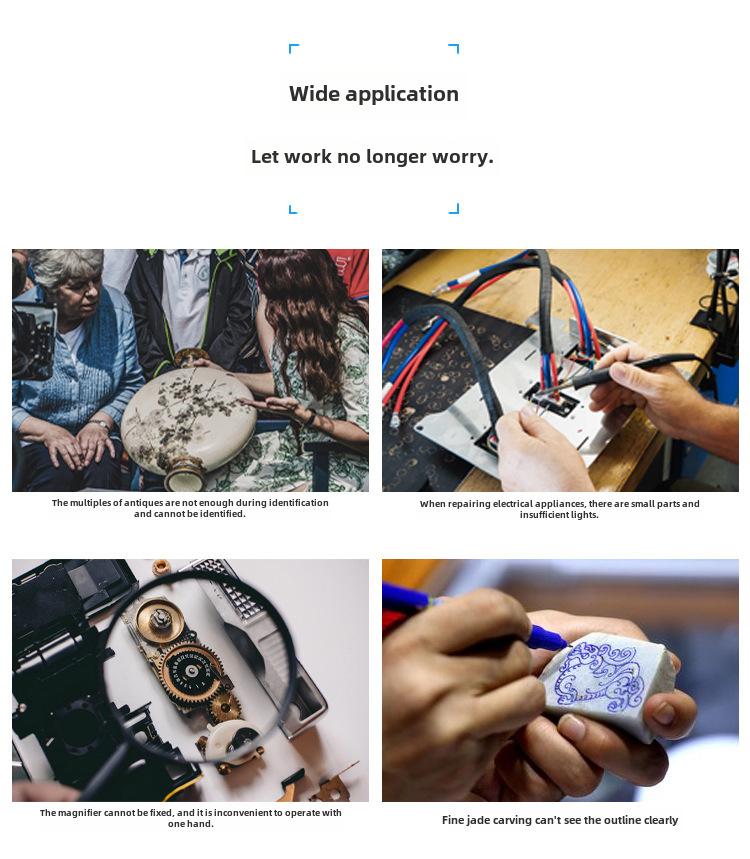Click the 'Let work no longer worry.' subtitle
This screenshot has width=750, height=859.
coord(373,157)
